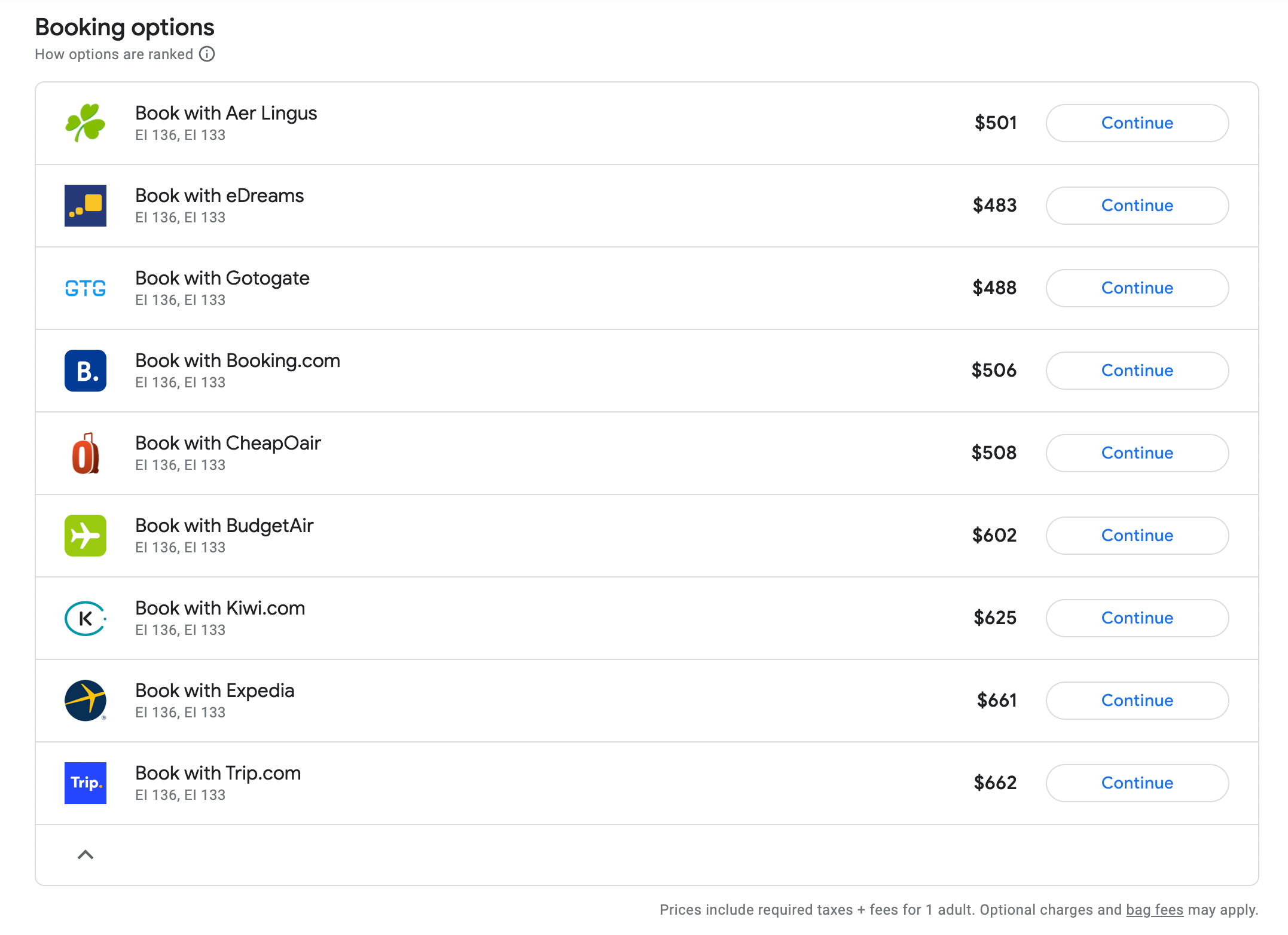Click the Gotogate GTG logo

[x=86, y=288]
